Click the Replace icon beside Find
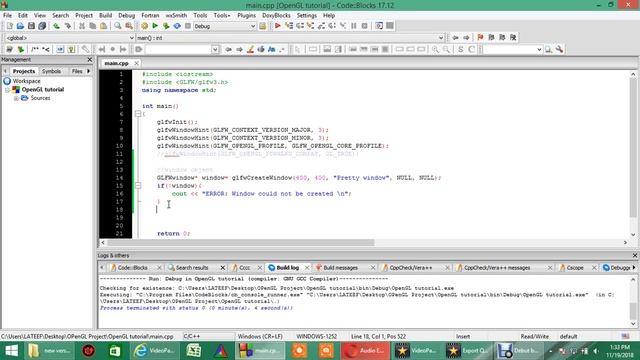This screenshot has width=640, height=360. point(129,26)
